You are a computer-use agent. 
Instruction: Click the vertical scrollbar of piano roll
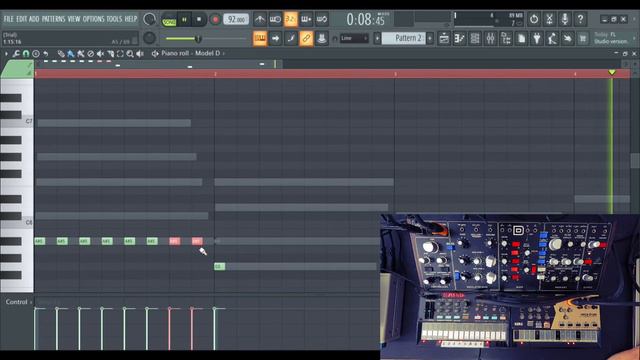pyautogui.click(x=635, y=161)
